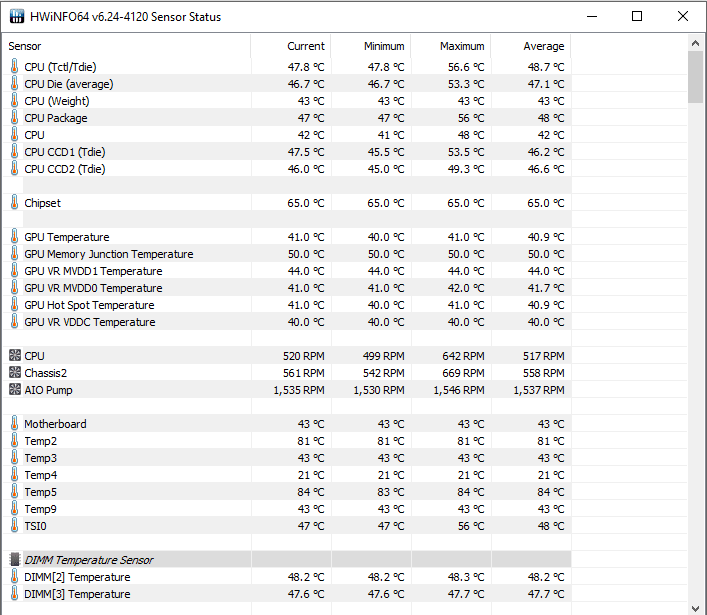707x615 pixels.
Task: Click fan icon beside AIO Pump
Action: tap(15, 390)
